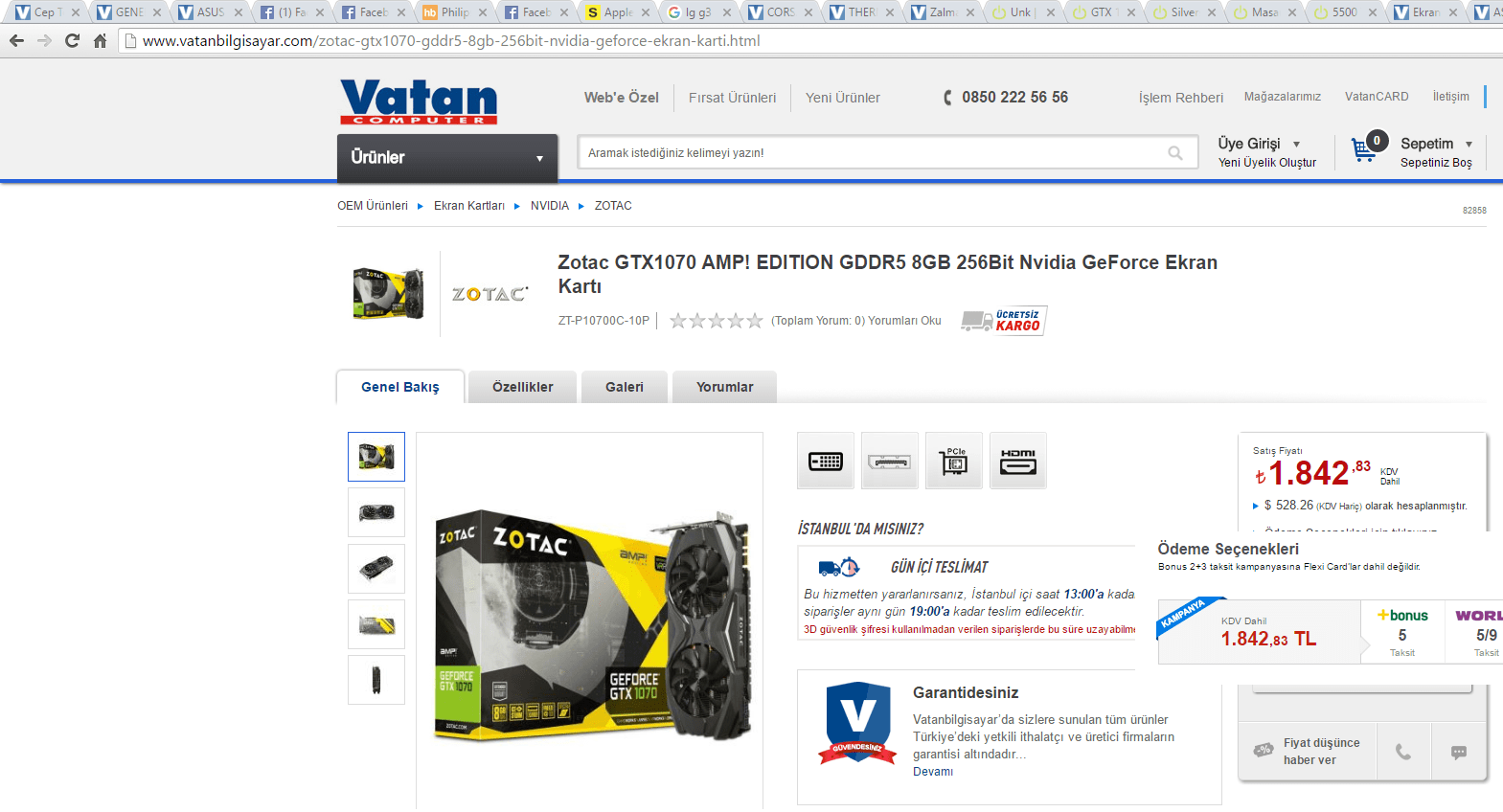Click the Kampanya 1.842,83 TL price box
This screenshot has width=1503, height=812.
click(x=1260, y=632)
